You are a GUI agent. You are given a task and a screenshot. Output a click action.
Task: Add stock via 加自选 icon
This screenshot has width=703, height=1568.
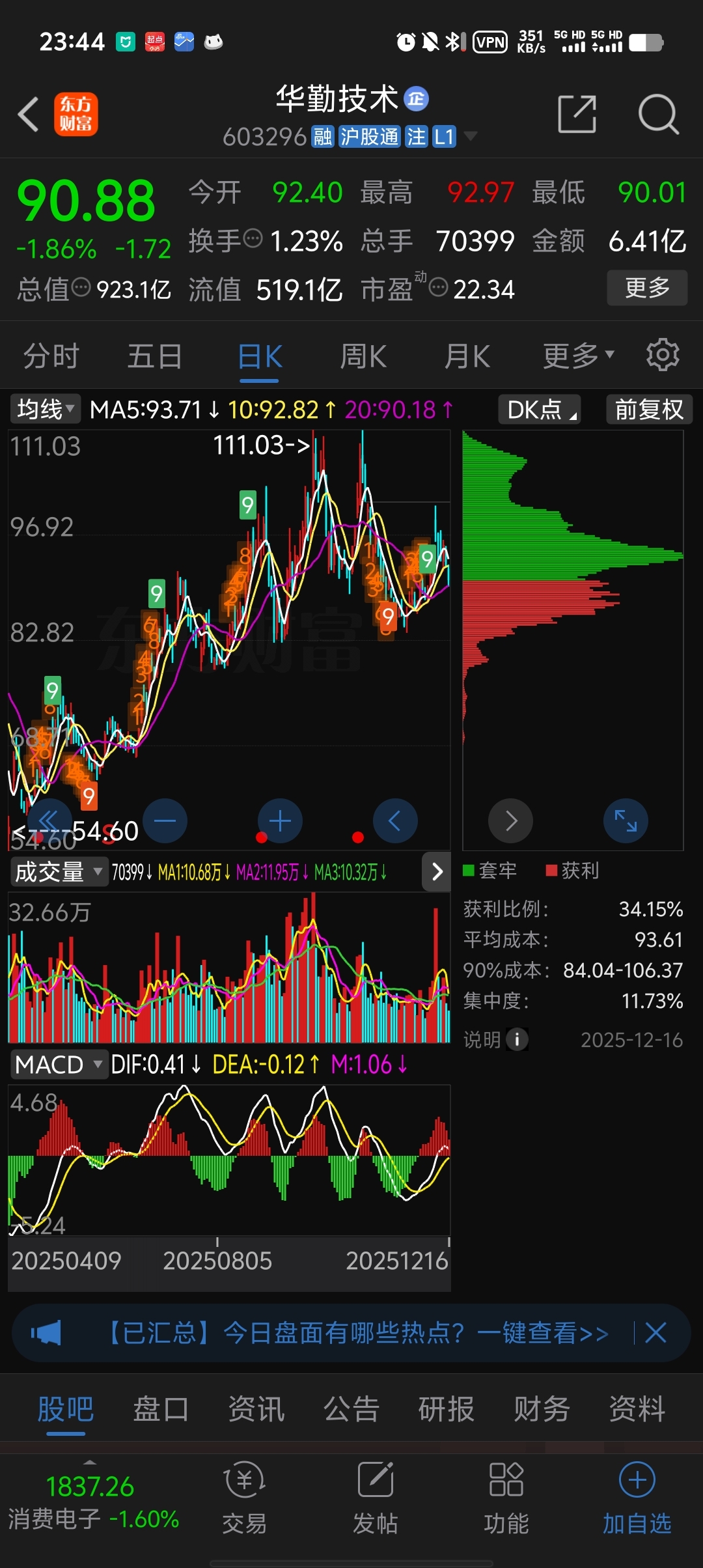(637, 1498)
